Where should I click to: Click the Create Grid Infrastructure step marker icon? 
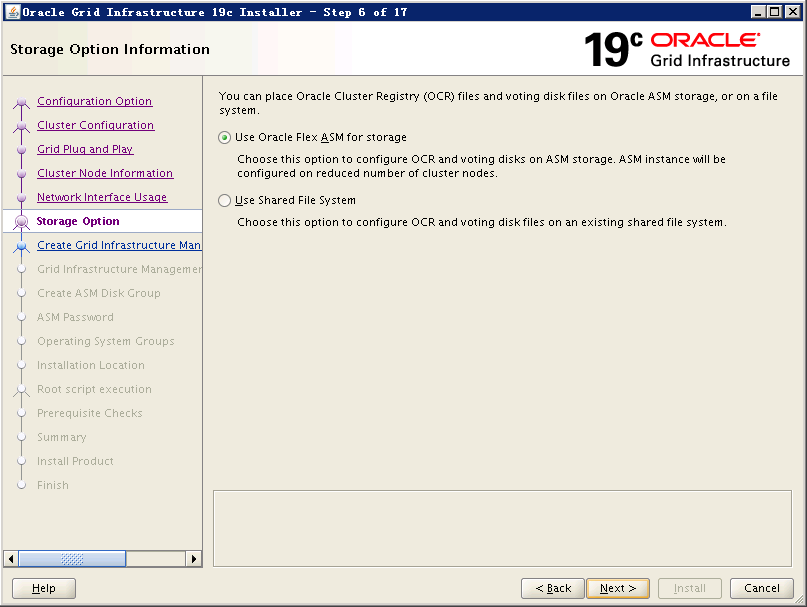tap(21, 247)
